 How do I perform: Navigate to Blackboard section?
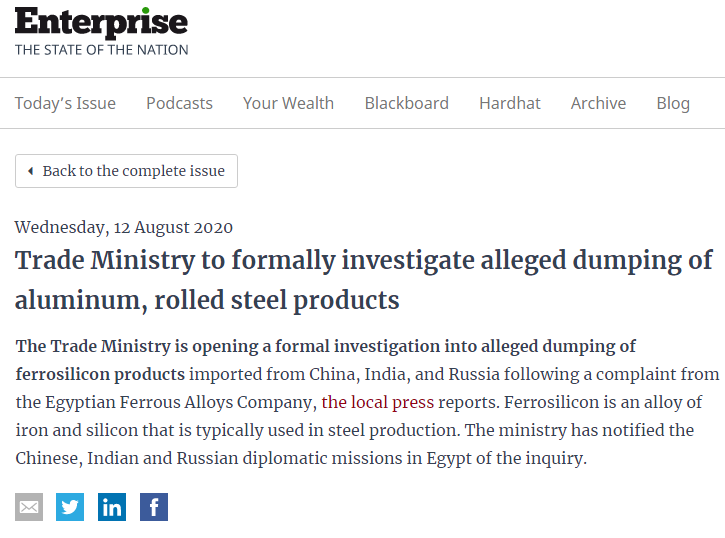406,103
